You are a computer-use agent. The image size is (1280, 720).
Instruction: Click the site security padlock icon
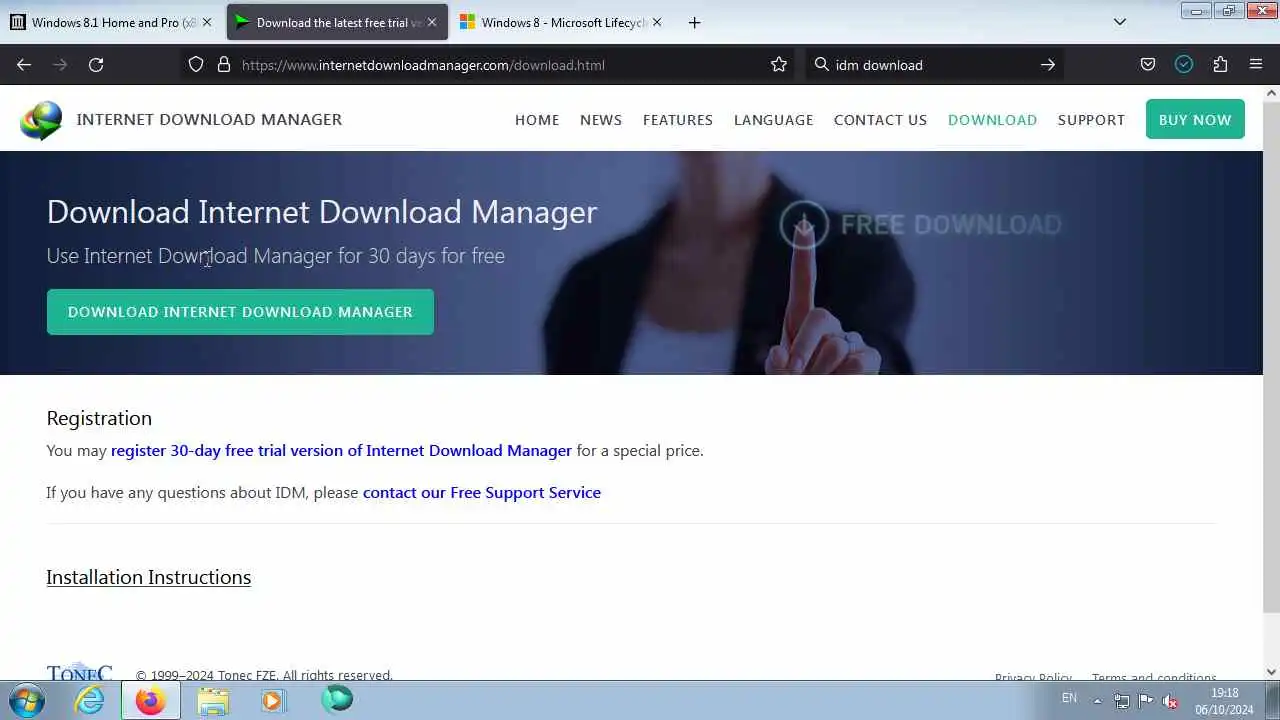pos(224,65)
